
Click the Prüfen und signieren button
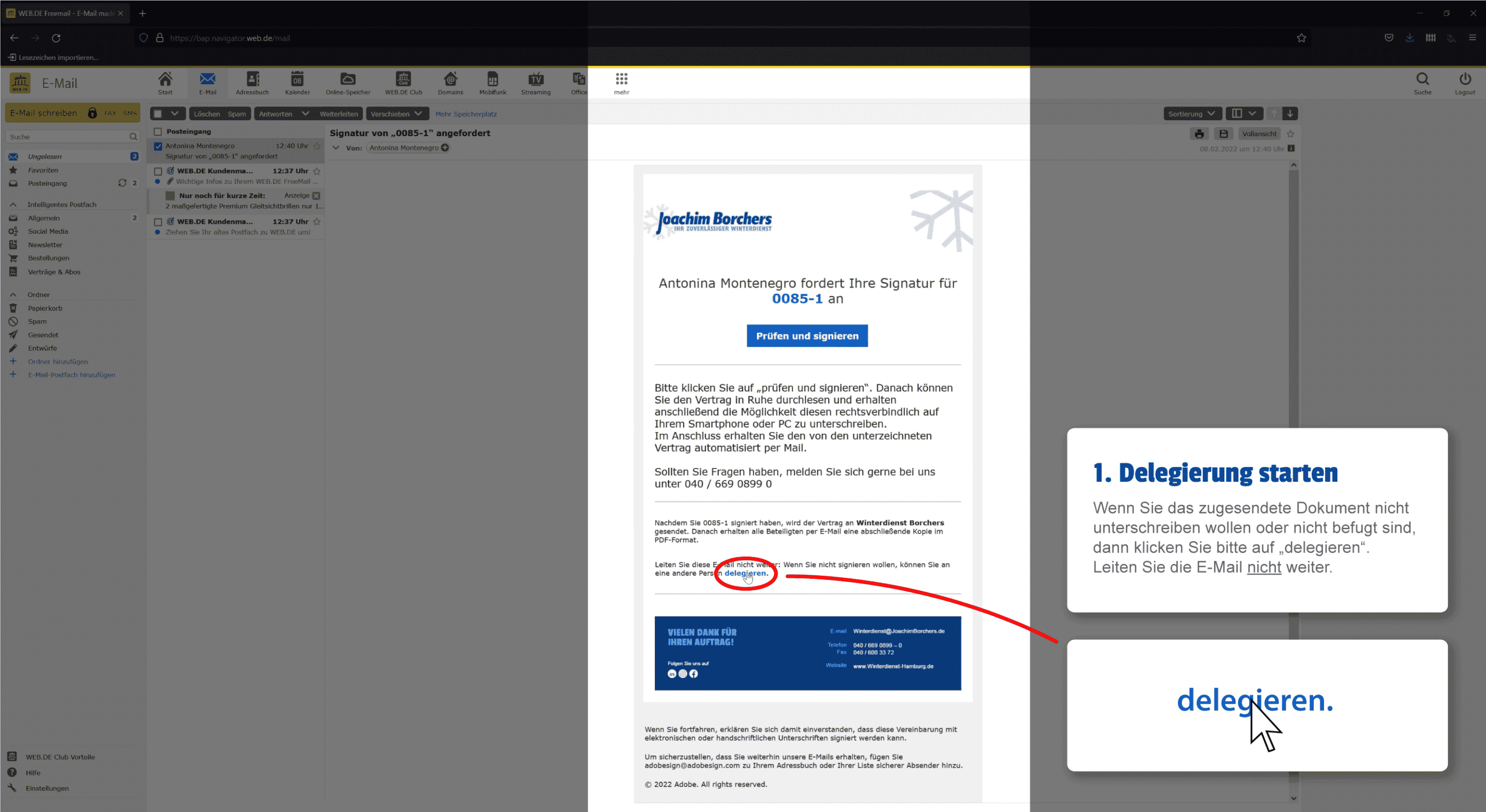[x=806, y=336]
